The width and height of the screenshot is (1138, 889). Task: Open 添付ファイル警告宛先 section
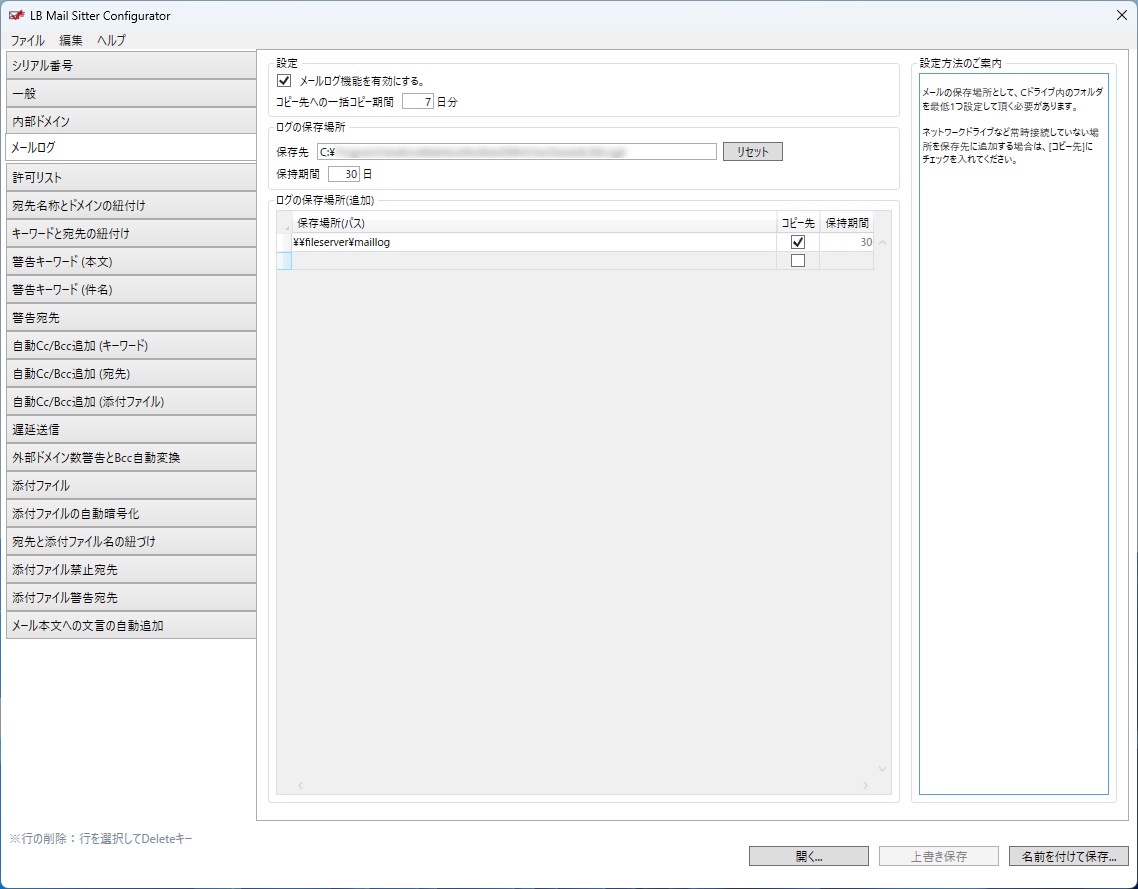[x=131, y=598]
